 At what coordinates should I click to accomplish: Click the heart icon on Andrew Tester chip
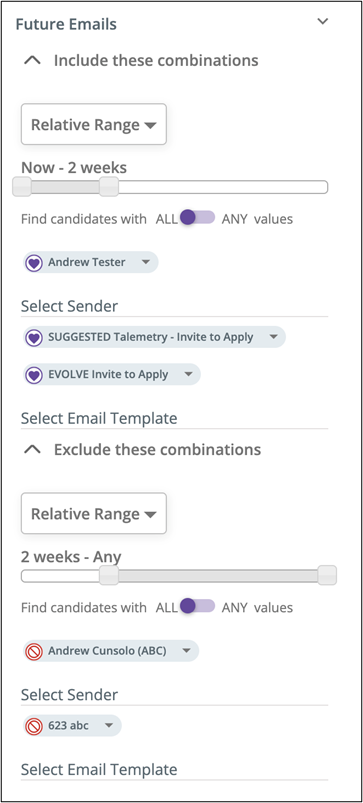(34, 262)
